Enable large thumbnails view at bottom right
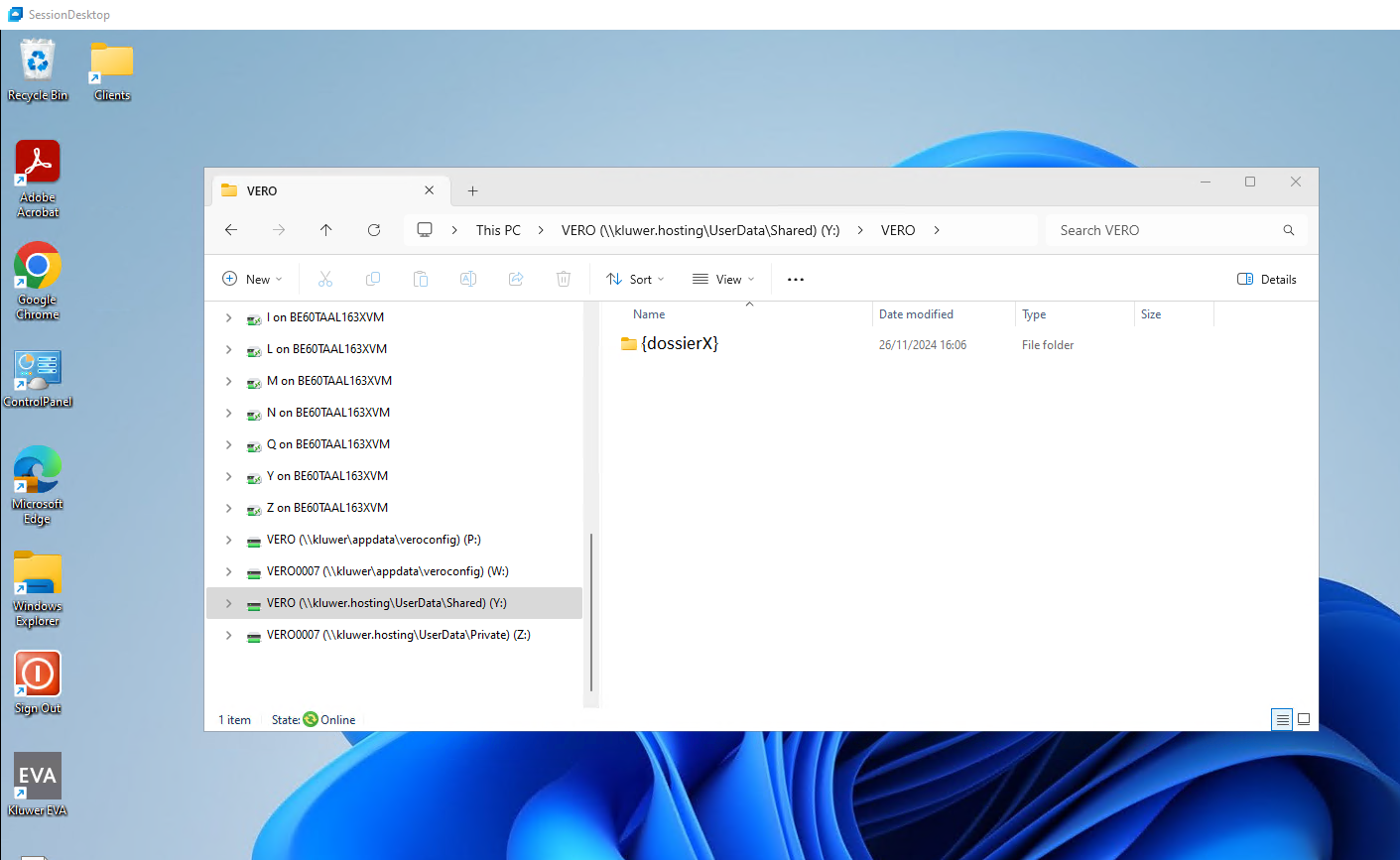This screenshot has height=860, width=1400. pyautogui.click(x=1304, y=719)
